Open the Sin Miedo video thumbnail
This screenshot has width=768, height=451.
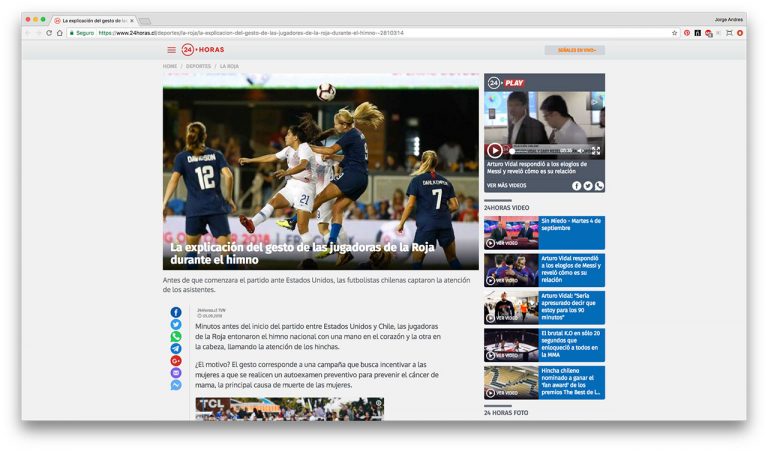(x=511, y=232)
